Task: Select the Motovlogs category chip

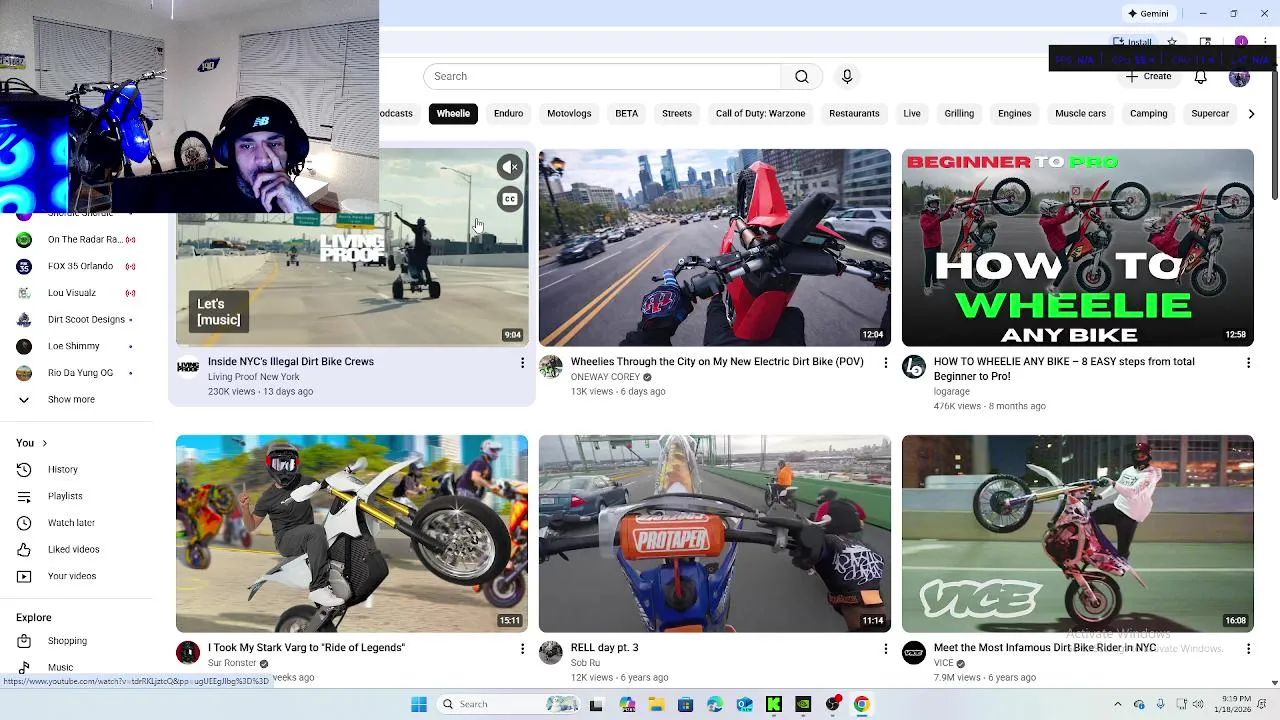Action: point(569,113)
